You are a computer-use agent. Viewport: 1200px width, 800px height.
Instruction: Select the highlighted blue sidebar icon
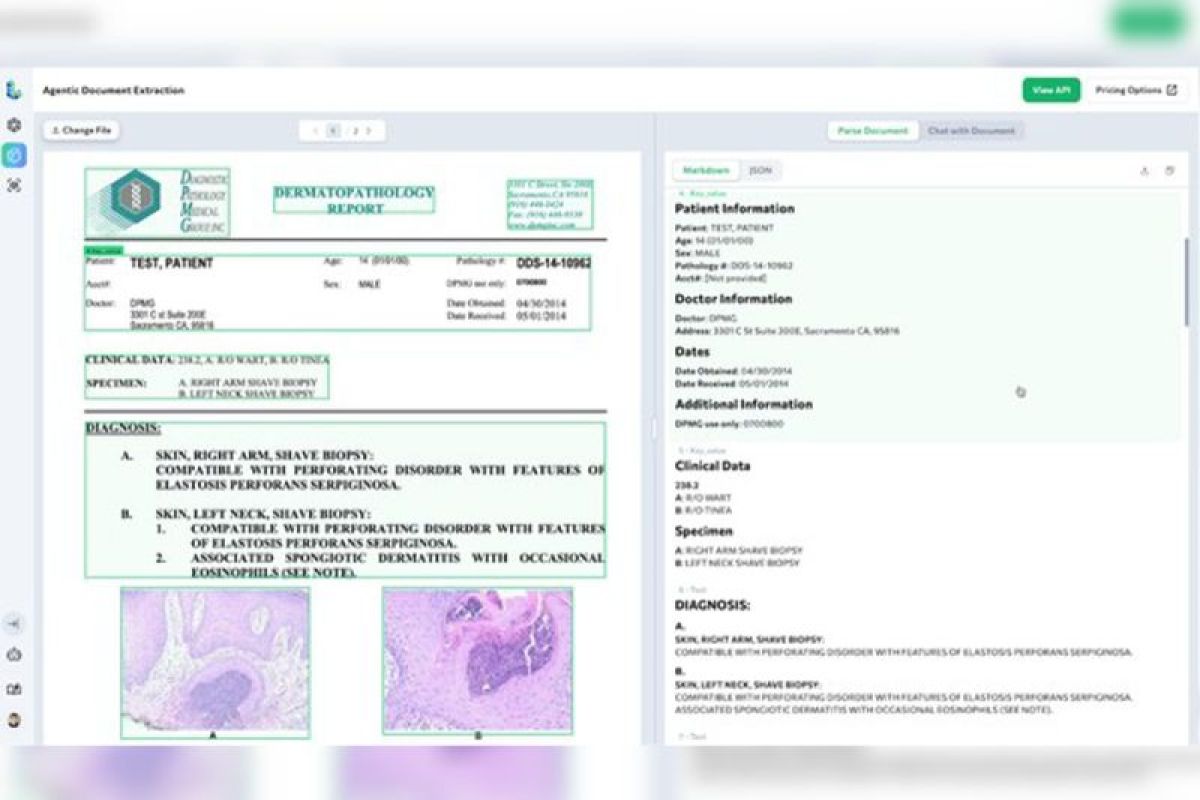[14, 155]
